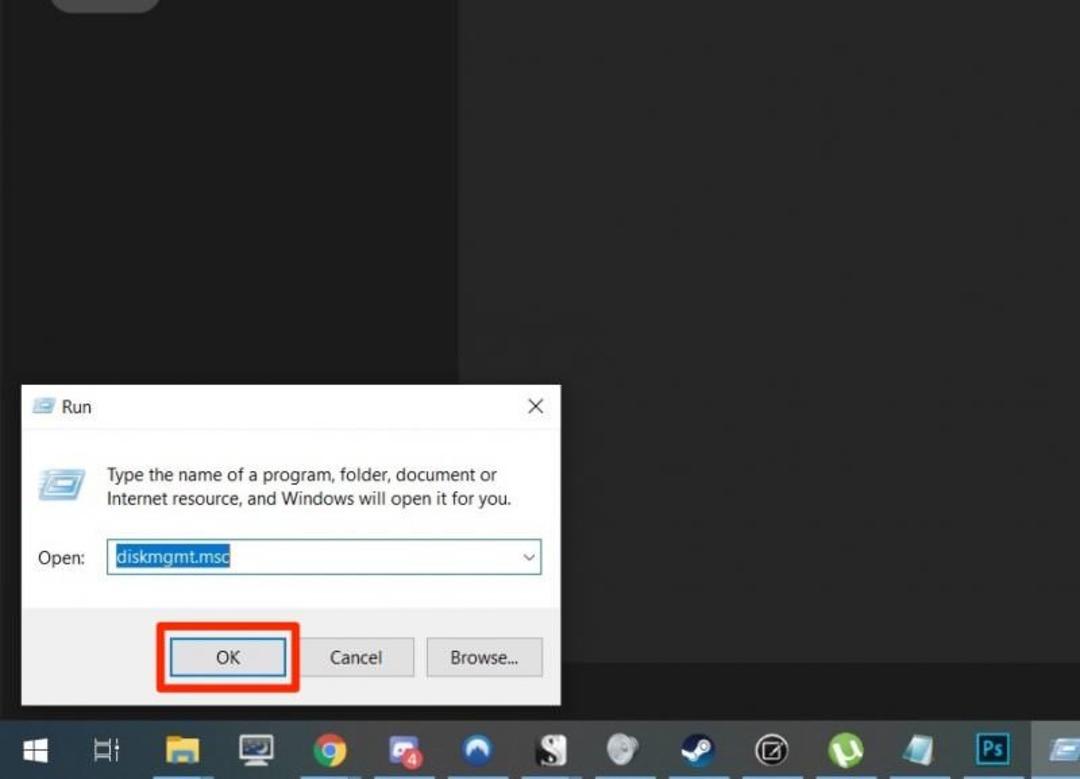This screenshot has width=1080, height=779.
Task: Launch the monitor app on the taskbar
Action: [256, 750]
